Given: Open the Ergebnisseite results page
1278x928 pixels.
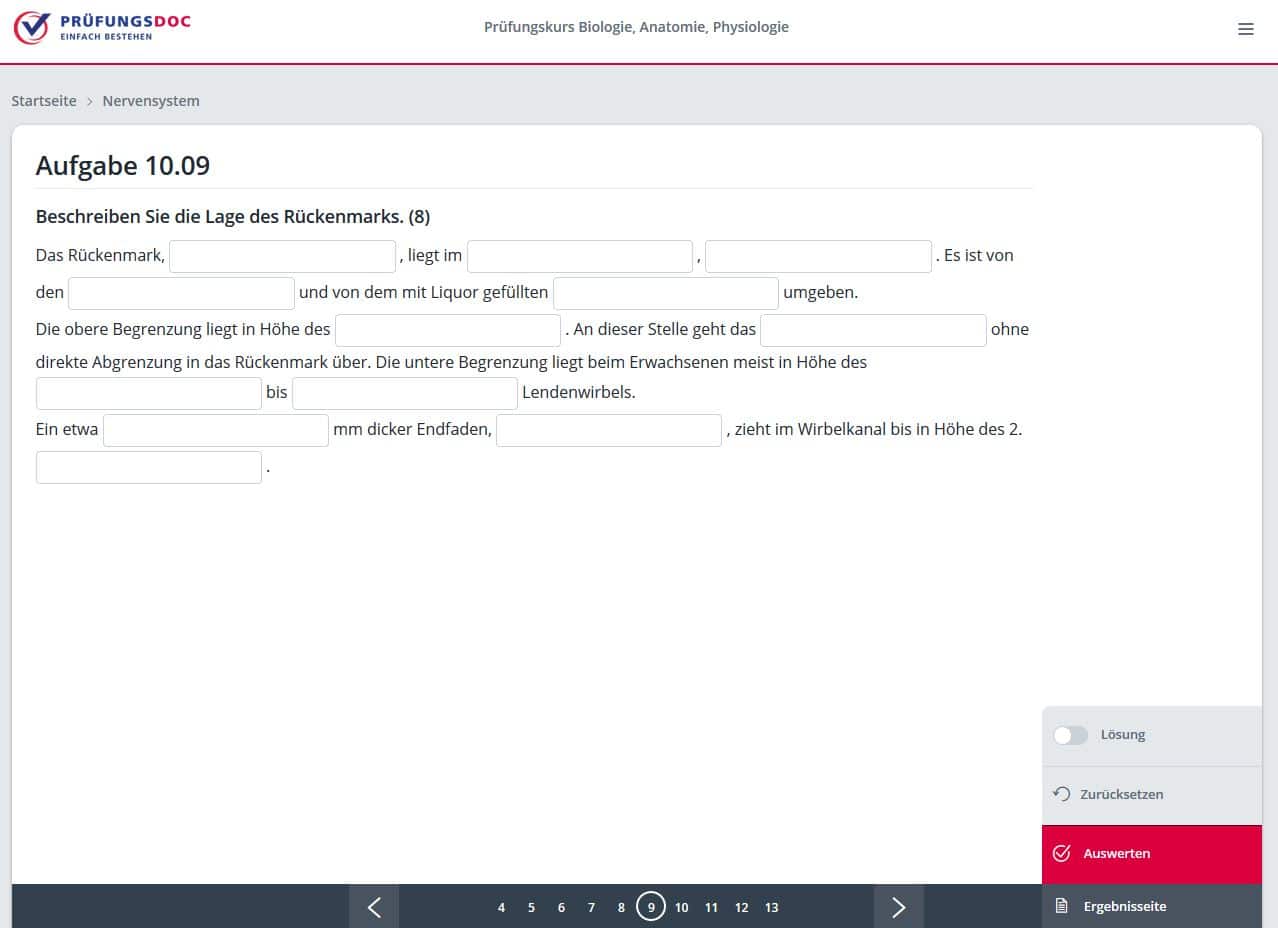Looking at the screenshot, I should point(1124,907).
